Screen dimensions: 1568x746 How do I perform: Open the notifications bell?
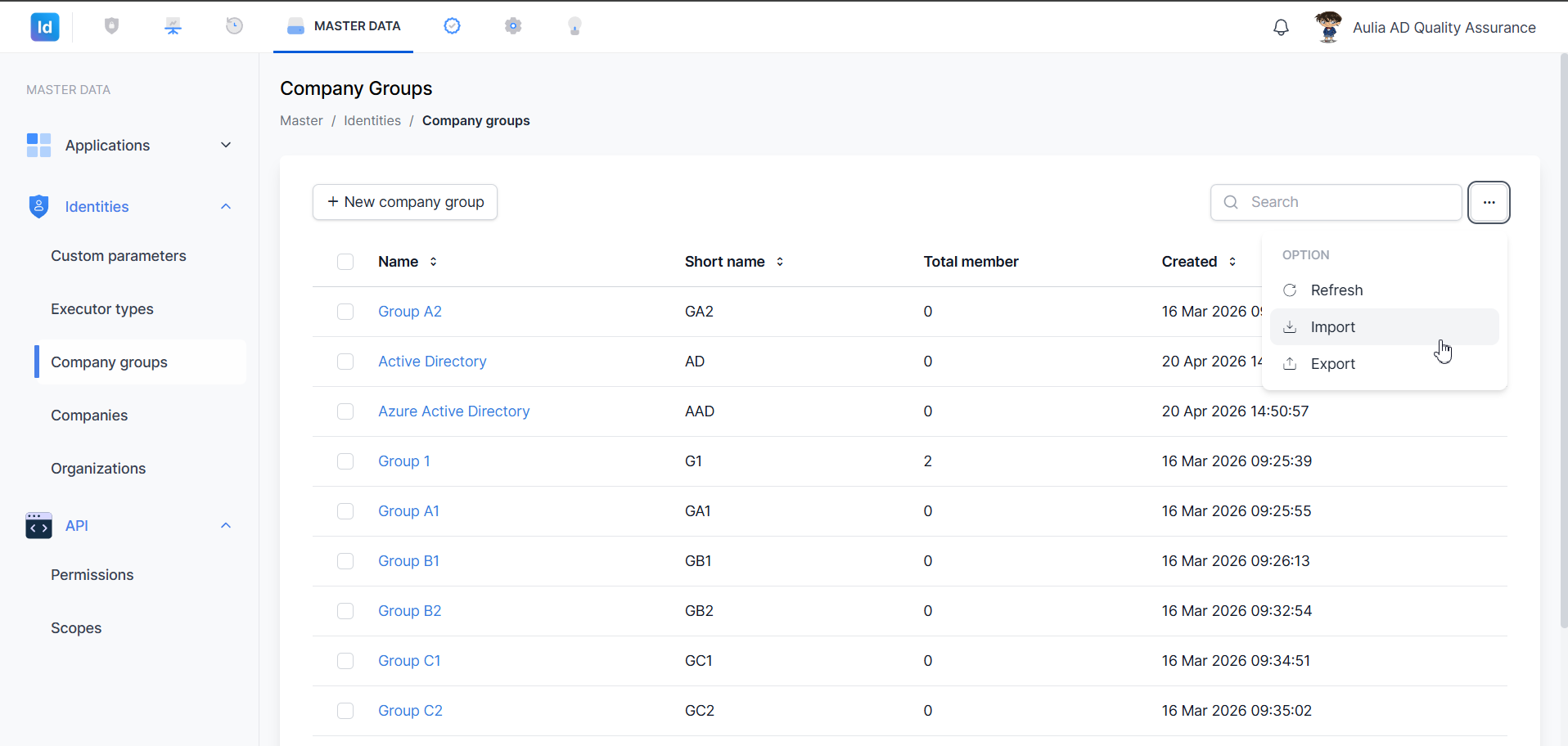[1281, 27]
